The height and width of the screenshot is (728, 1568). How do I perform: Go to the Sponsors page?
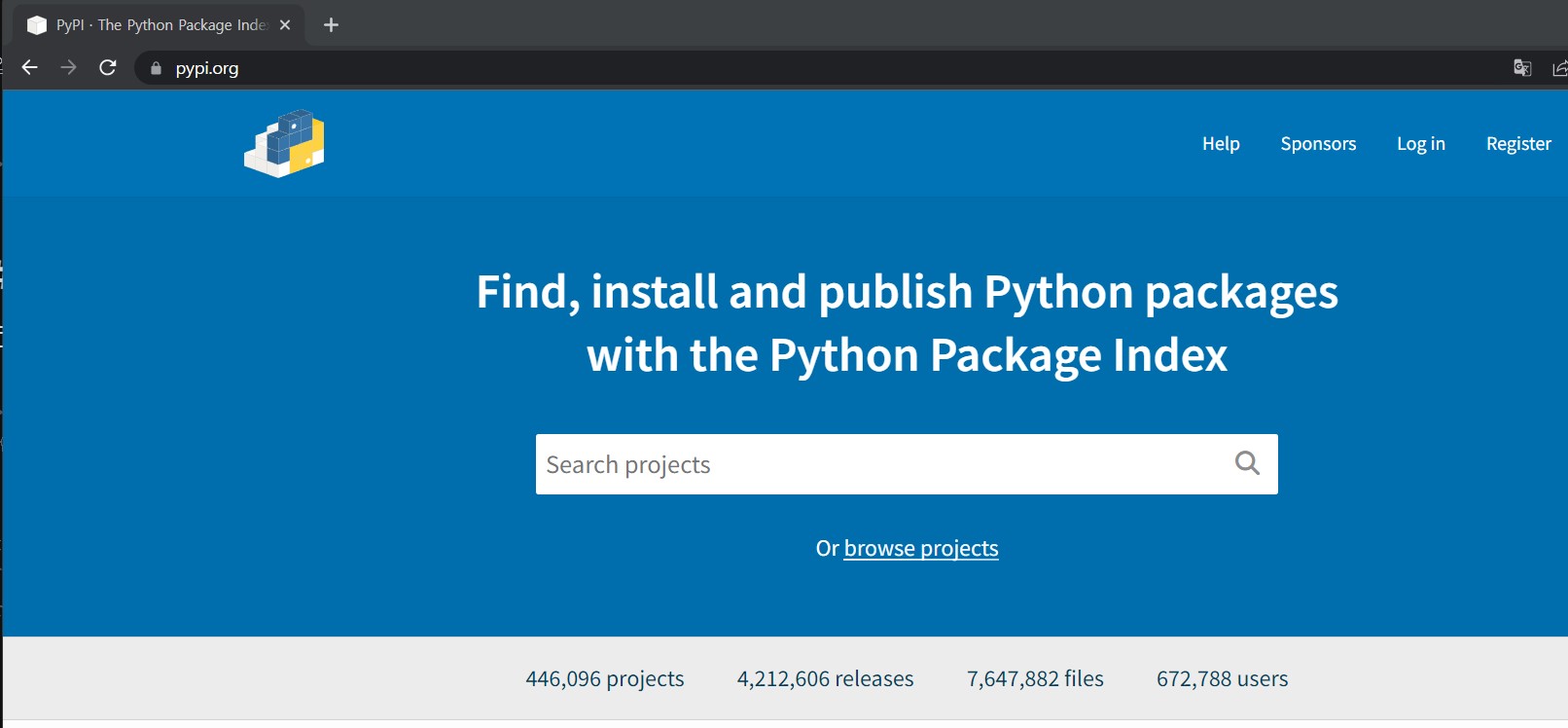point(1318,144)
